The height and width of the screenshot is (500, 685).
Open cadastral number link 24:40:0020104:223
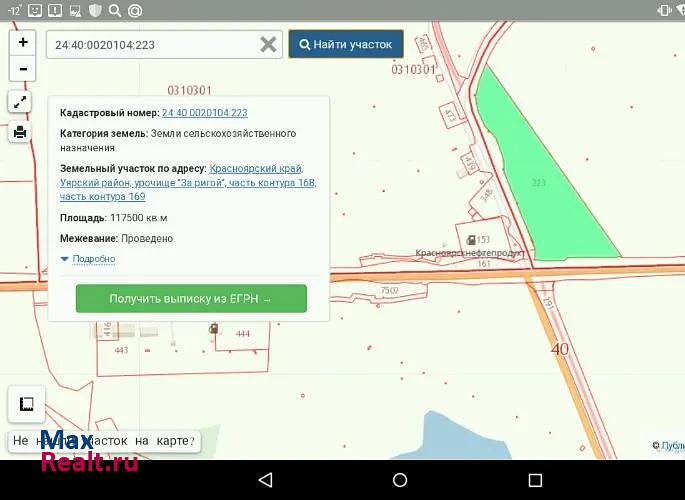204,113
